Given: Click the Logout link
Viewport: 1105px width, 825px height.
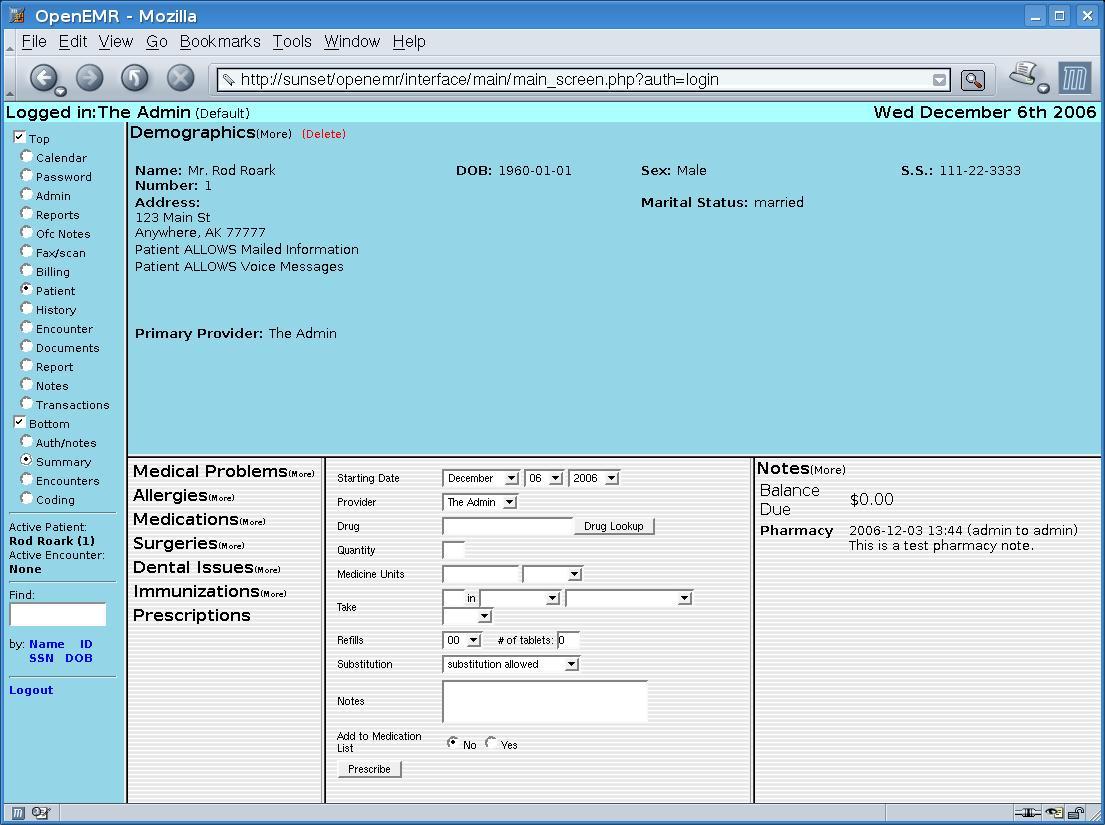Looking at the screenshot, I should (30, 690).
